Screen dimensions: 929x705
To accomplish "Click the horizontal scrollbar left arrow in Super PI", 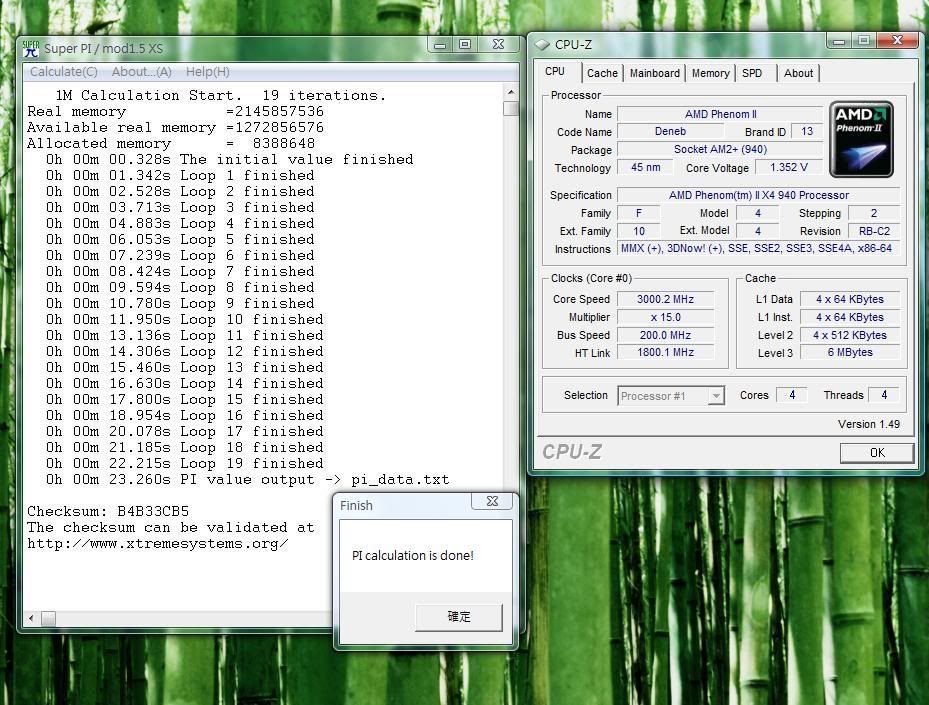I will (31, 619).
